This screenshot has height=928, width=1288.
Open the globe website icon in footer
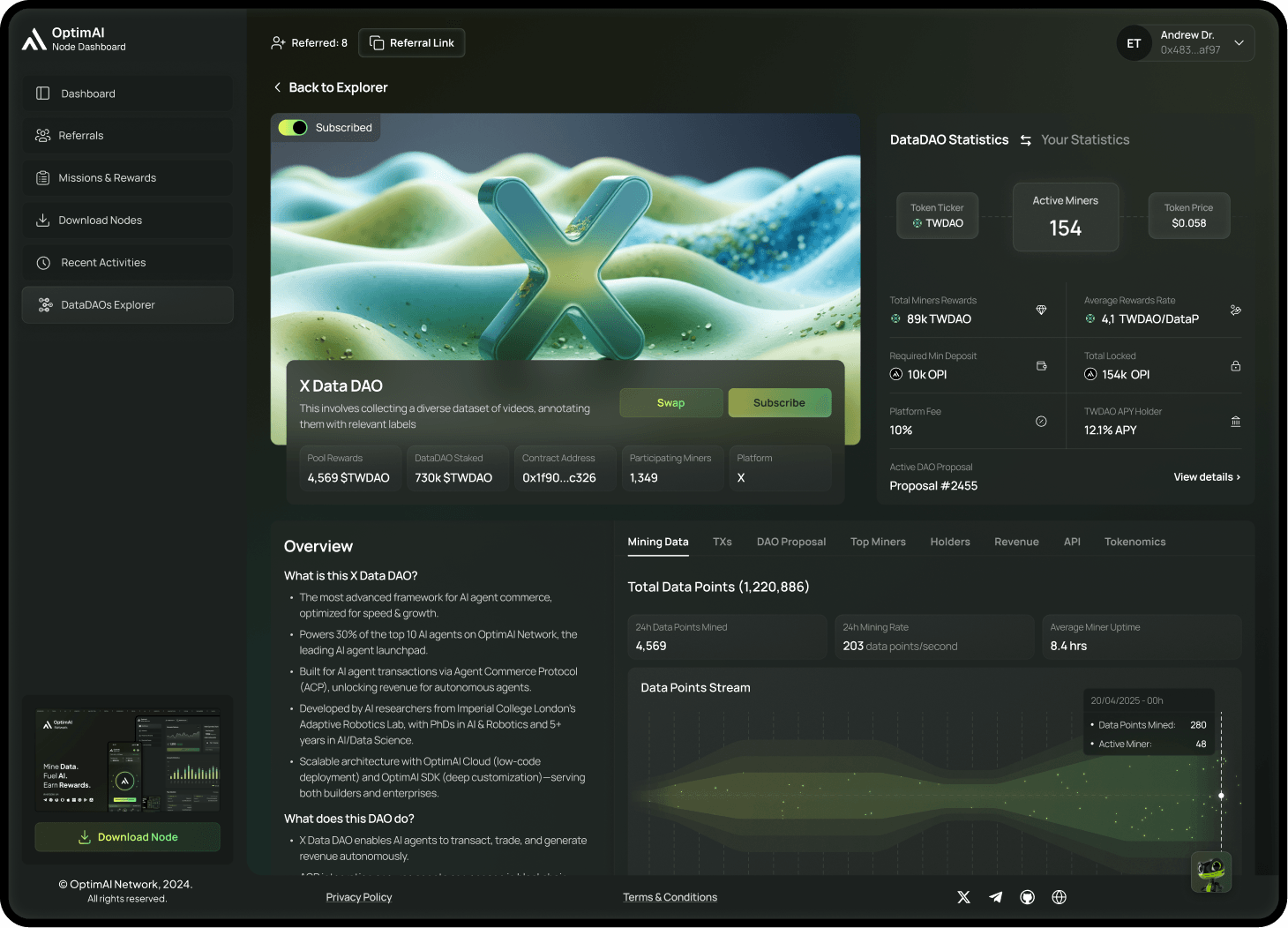click(x=1059, y=897)
